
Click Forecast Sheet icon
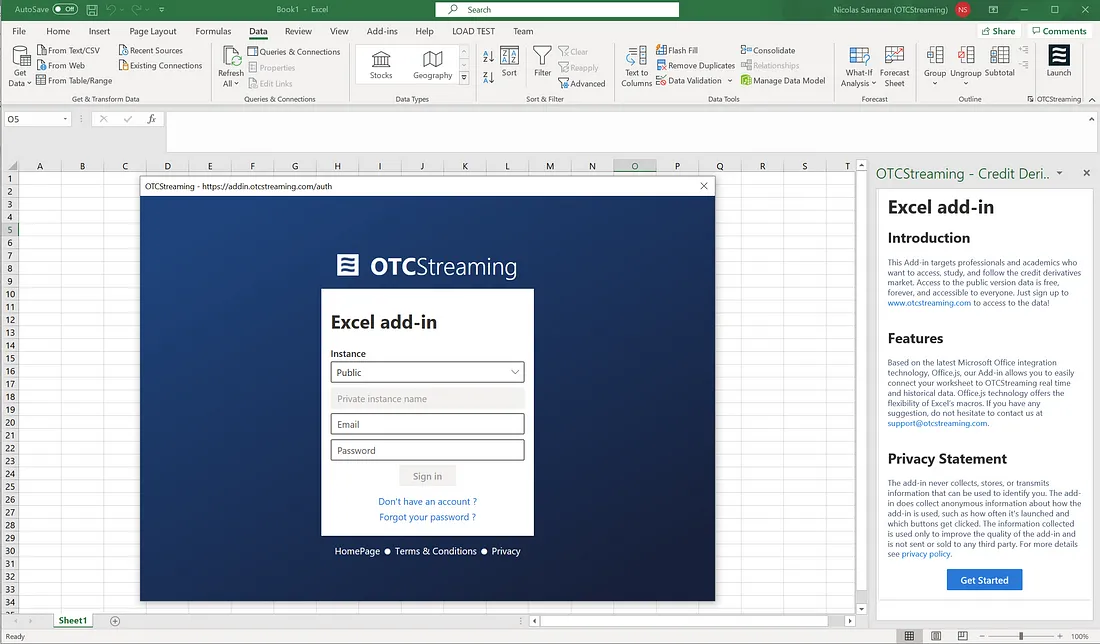pyautogui.click(x=894, y=55)
